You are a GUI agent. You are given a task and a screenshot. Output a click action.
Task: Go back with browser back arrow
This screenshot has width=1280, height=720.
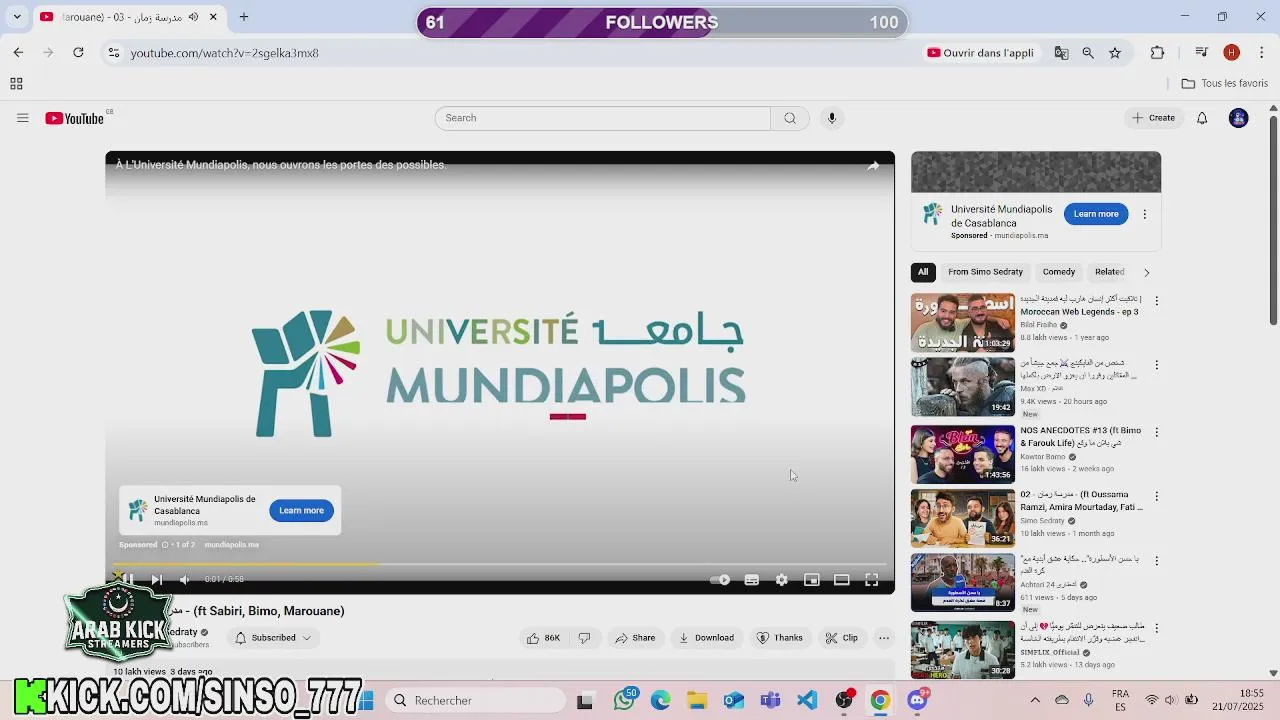[x=18, y=53]
